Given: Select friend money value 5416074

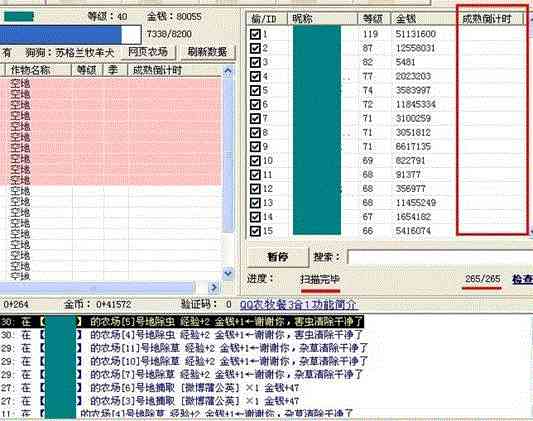Looking at the screenshot, I should [x=413, y=231].
